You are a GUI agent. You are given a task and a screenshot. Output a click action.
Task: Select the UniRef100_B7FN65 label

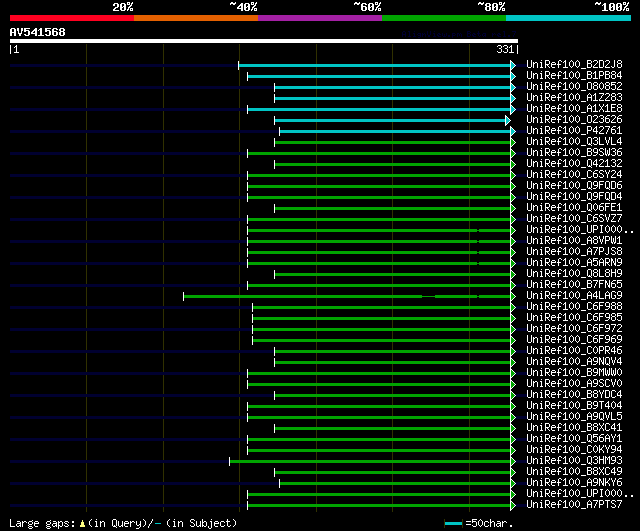(574, 285)
